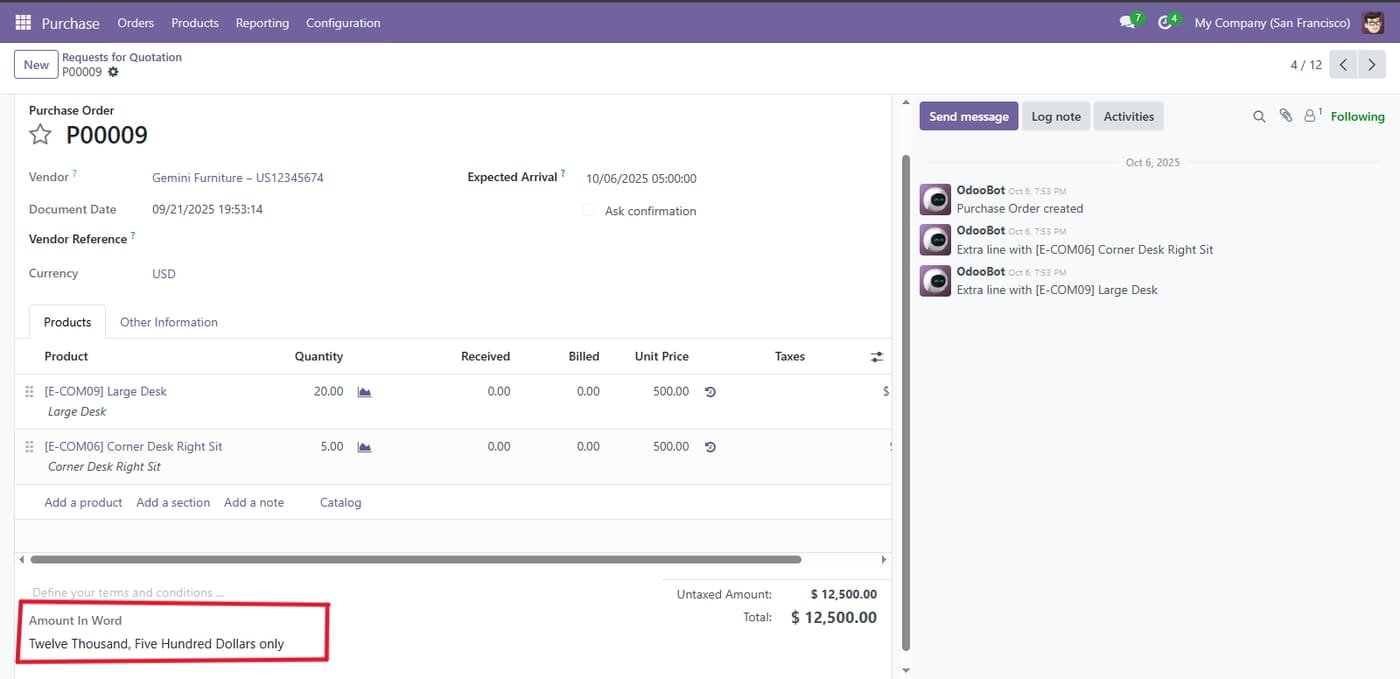Click the Activities button

[1129, 116]
